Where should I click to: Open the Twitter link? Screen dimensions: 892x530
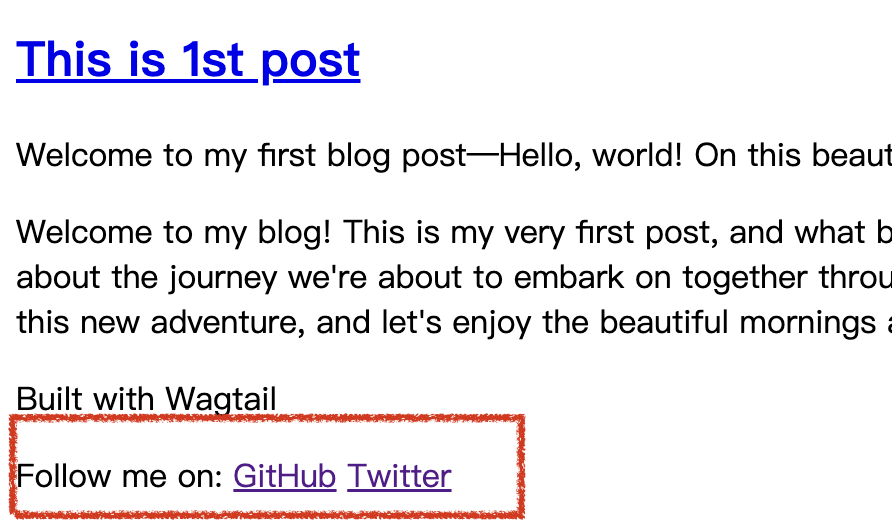399,476
